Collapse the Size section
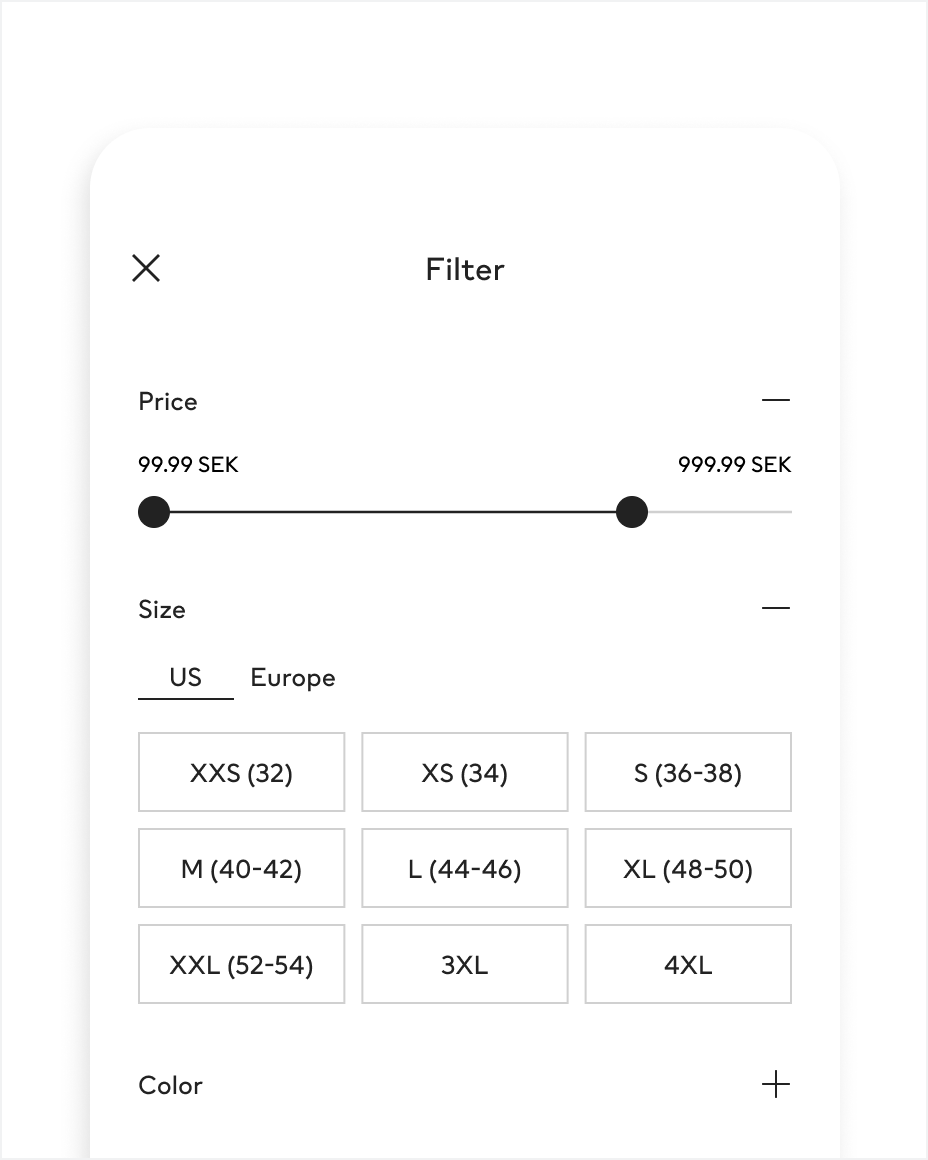Screen dimensions: 928x1160 coord(775,608)
